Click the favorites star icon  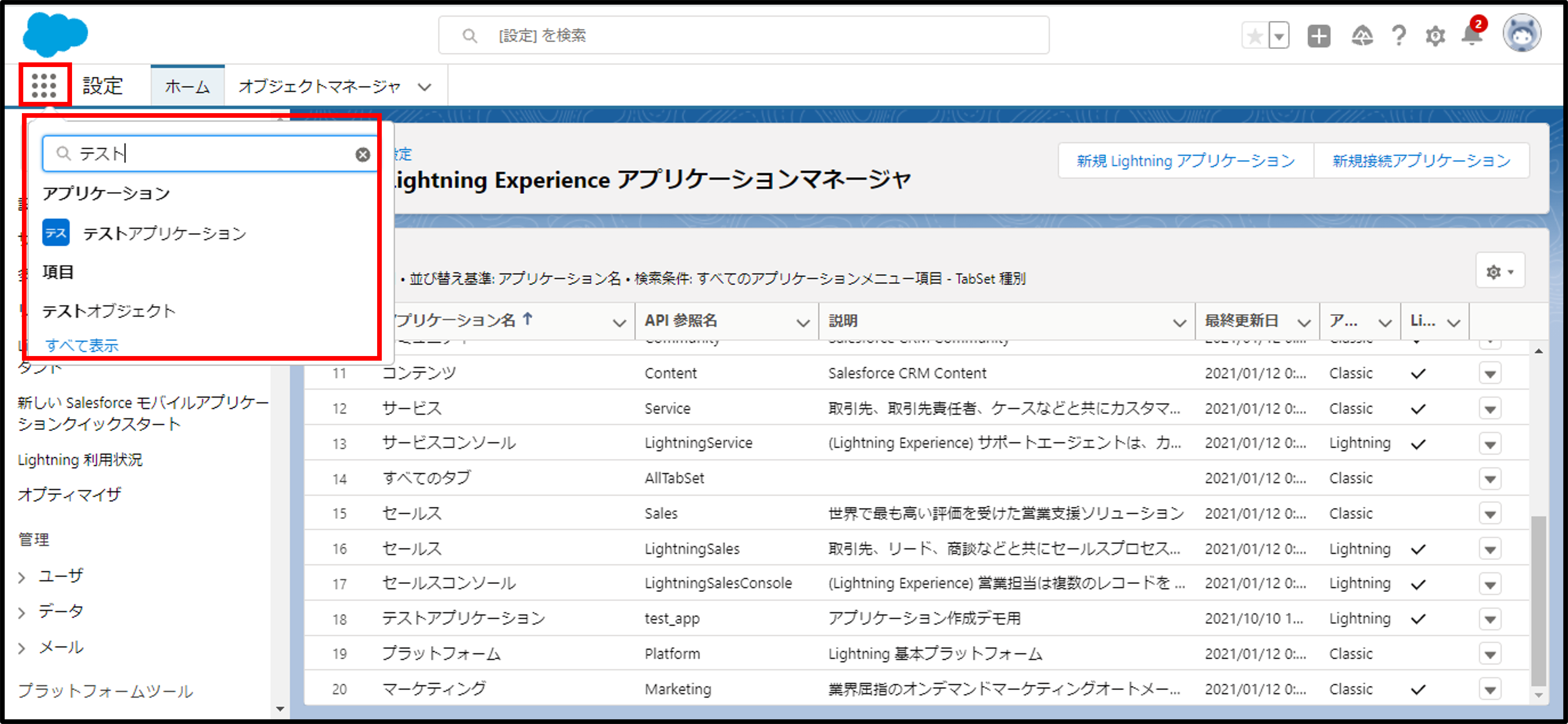1255,36
